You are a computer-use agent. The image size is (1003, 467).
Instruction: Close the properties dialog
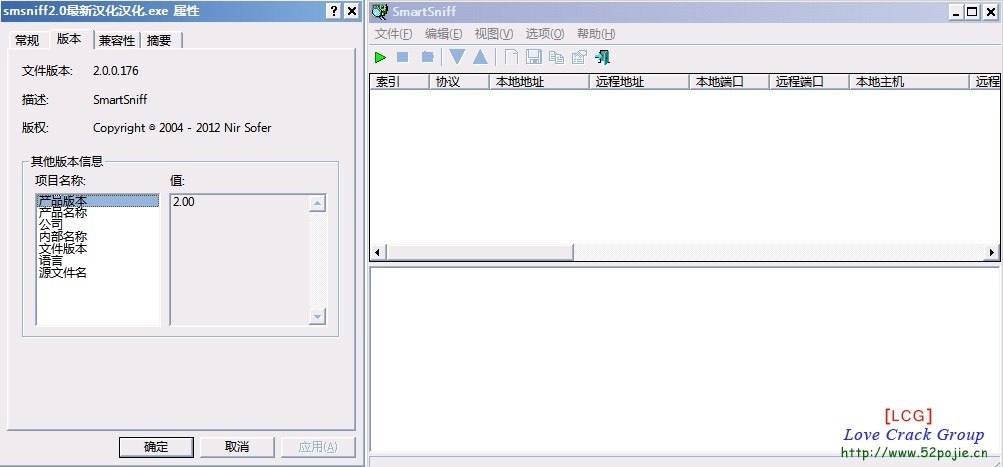(351, 11)
